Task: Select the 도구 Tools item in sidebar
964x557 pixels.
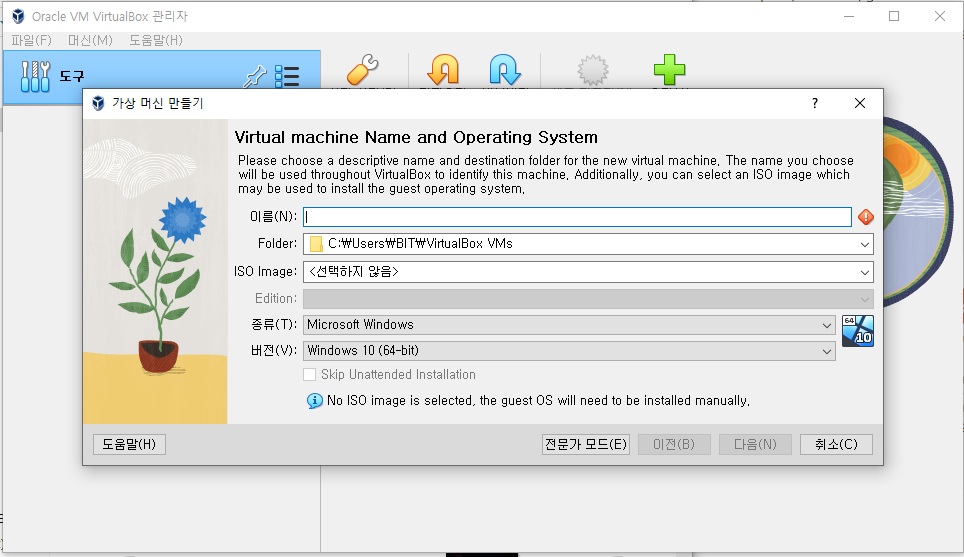Action: tap(162, 77)
